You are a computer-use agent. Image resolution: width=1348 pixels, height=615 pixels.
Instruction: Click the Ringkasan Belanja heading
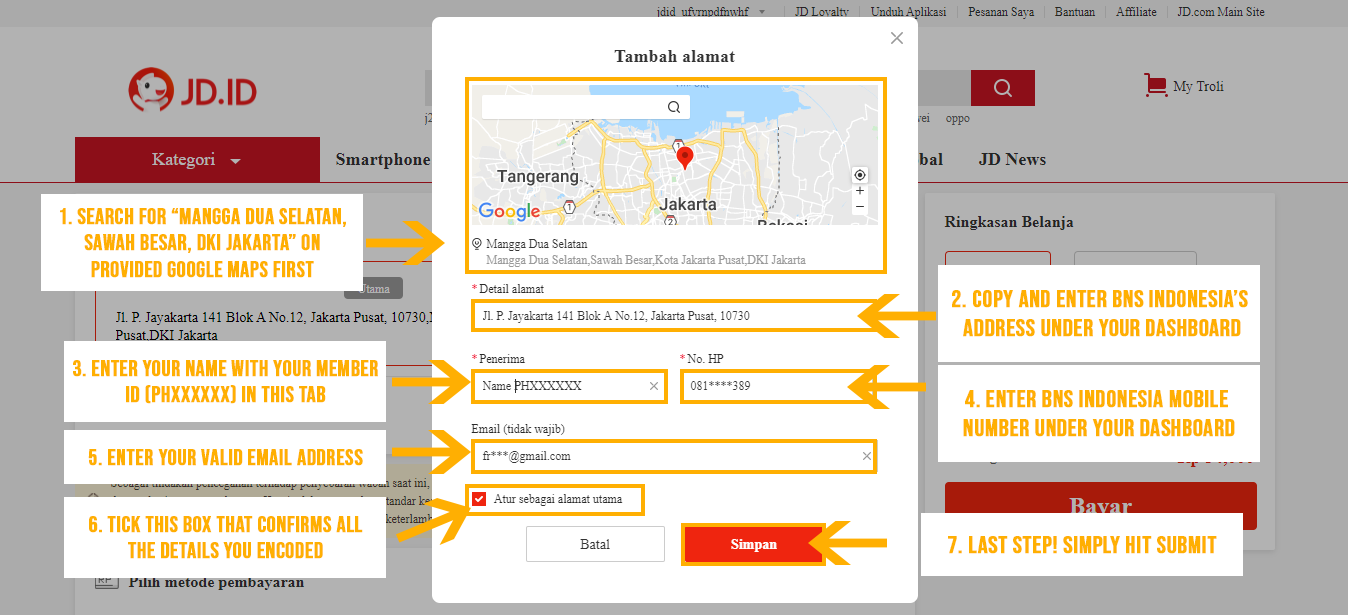[1009, 222]
